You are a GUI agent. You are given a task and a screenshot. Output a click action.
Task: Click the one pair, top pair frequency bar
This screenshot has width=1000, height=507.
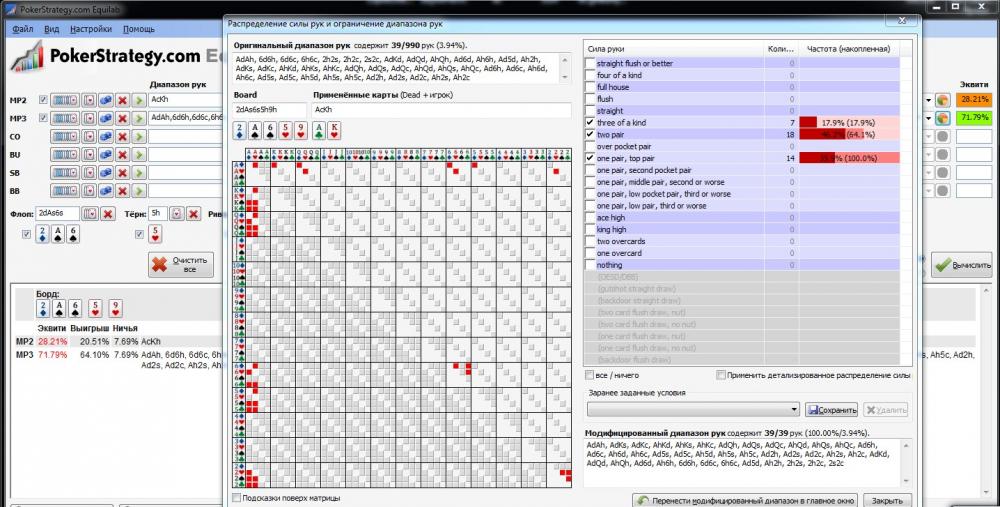tap(849, 158)
